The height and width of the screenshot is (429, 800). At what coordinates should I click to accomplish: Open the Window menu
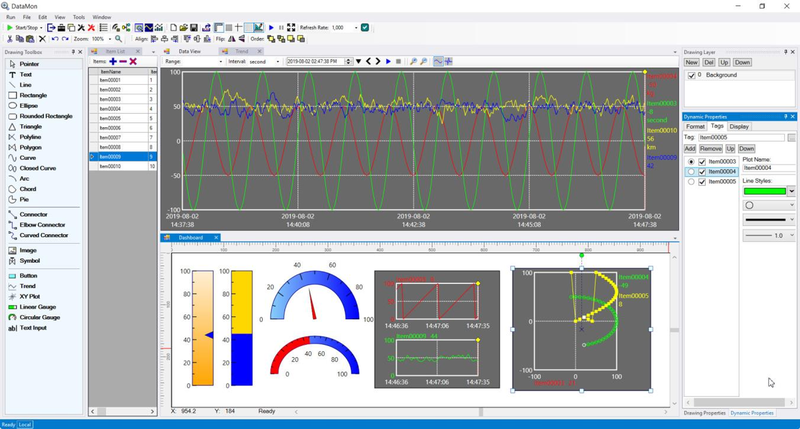[102, 17]
